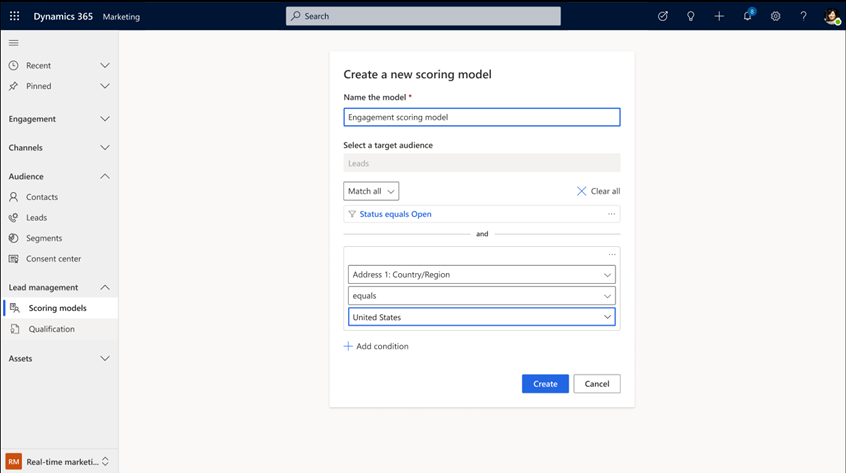Click the Cancel button
This screenshot has width=846, height=473.
tap(597, 384)
